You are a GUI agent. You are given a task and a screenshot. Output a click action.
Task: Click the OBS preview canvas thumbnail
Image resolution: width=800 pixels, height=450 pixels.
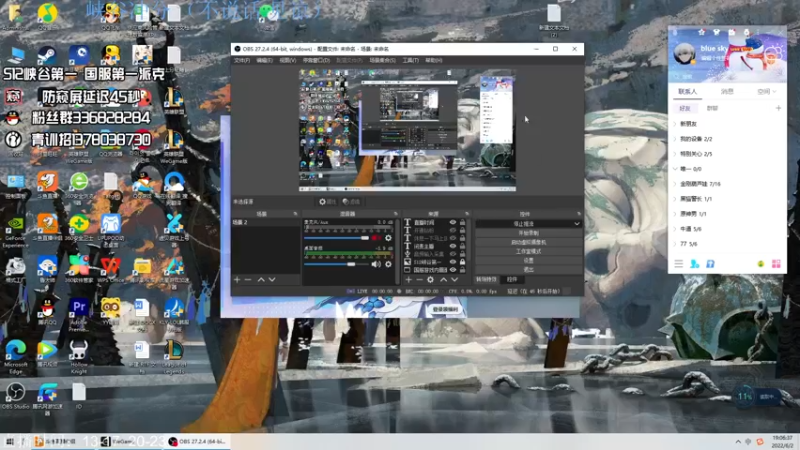pos(407,130)
